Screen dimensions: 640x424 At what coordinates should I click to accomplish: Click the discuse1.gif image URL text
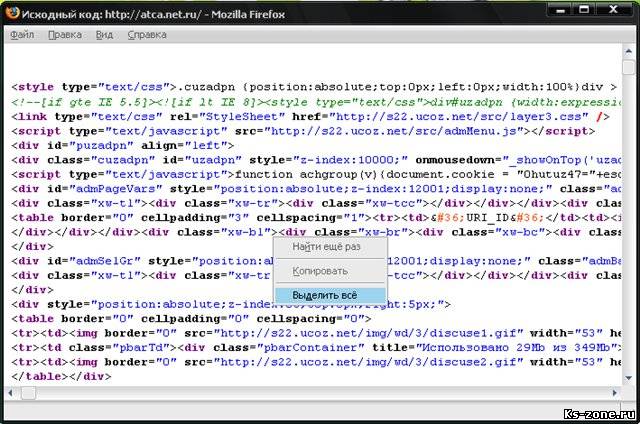pyautogui.click(x=368, y=333)
